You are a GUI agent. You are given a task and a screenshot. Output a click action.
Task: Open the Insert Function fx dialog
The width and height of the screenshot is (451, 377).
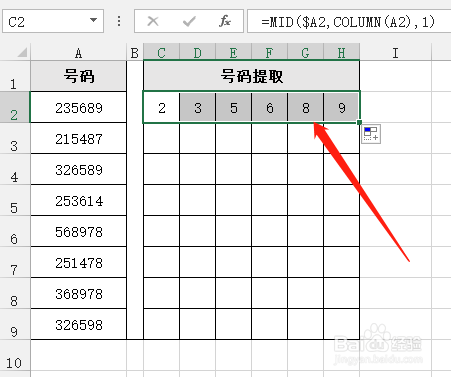225,21
